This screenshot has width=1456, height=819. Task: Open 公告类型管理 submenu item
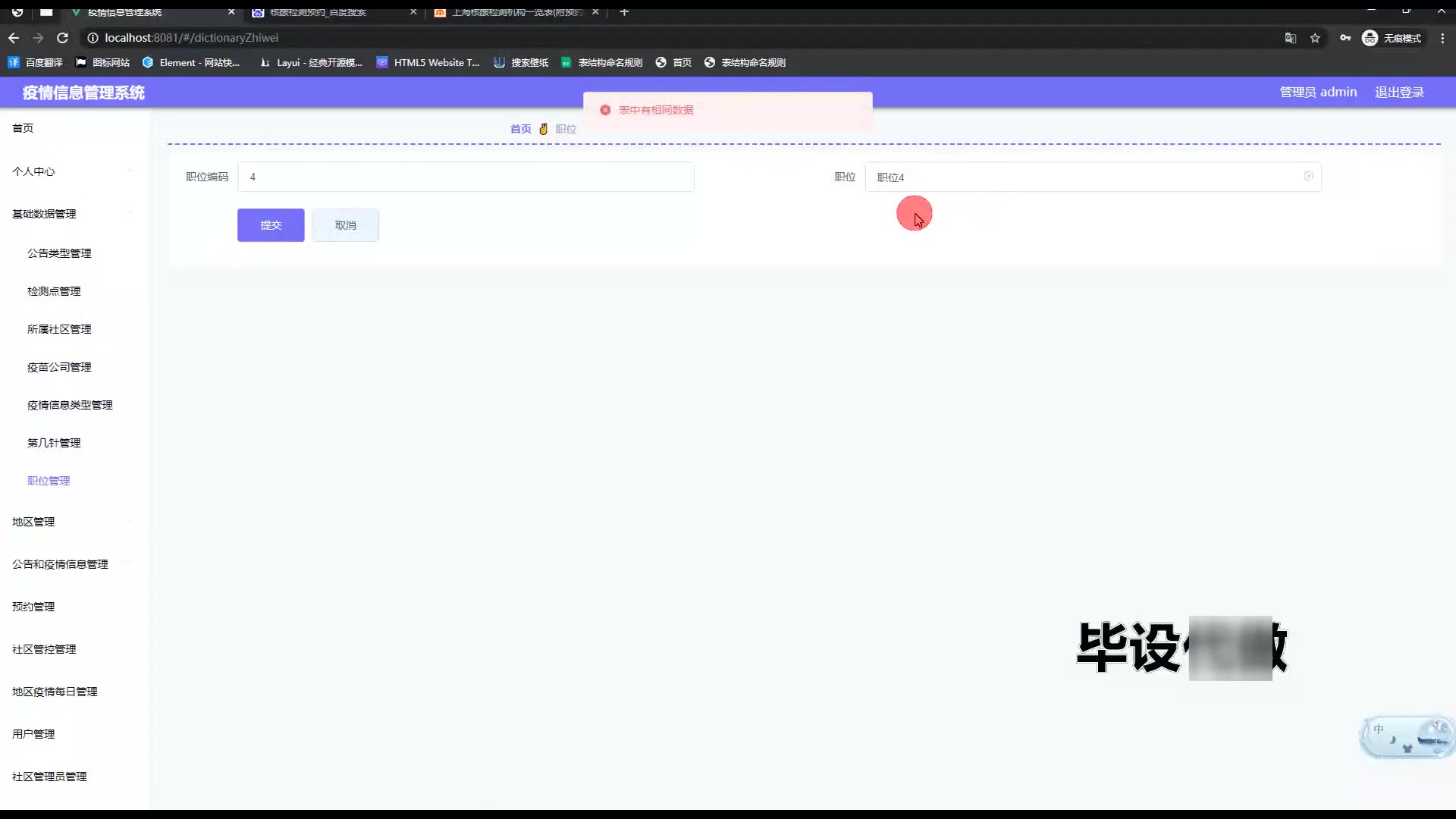[x=74, y=253]
